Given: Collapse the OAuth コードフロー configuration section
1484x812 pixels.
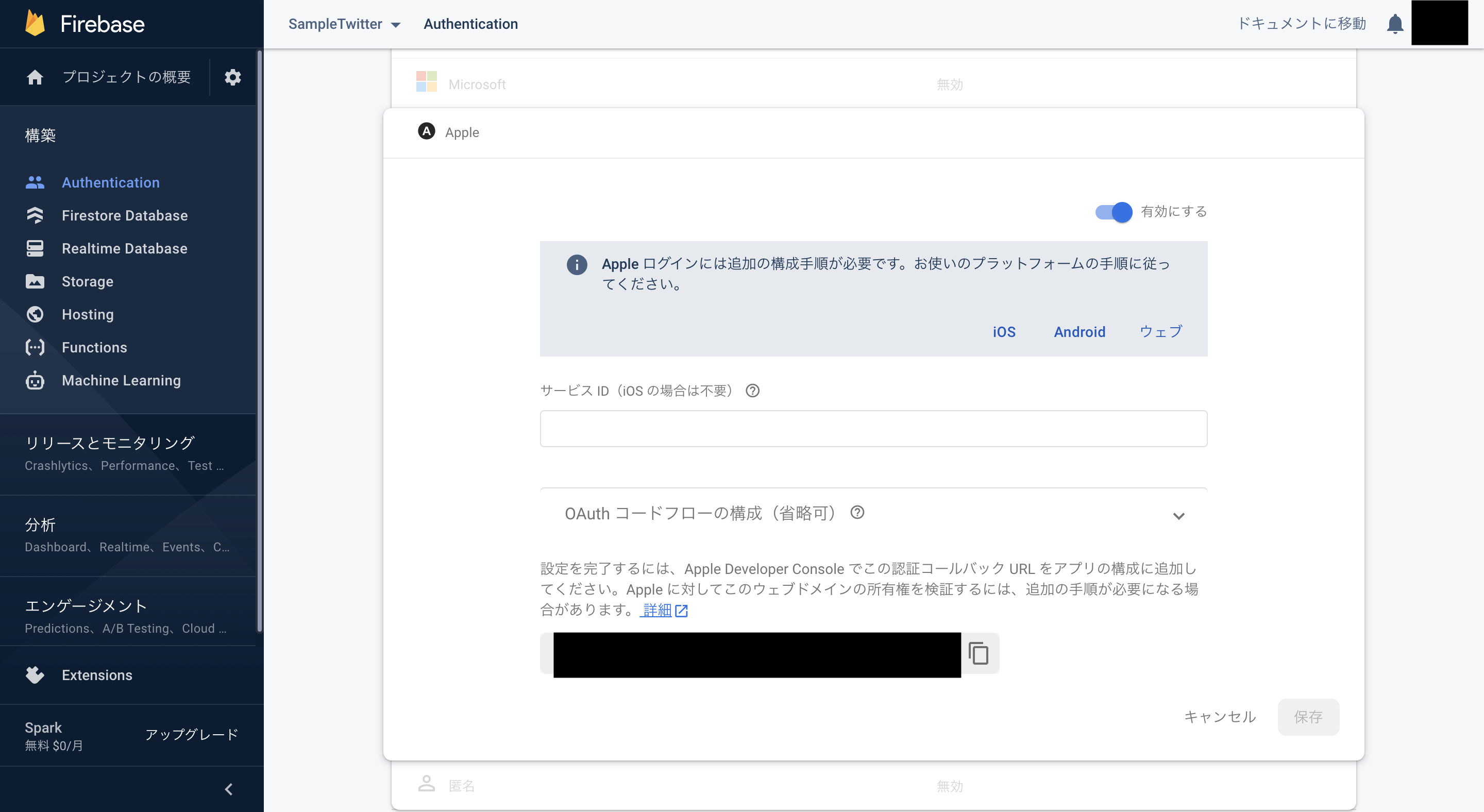Looking at the screenshot, I should click(1178, 515).
